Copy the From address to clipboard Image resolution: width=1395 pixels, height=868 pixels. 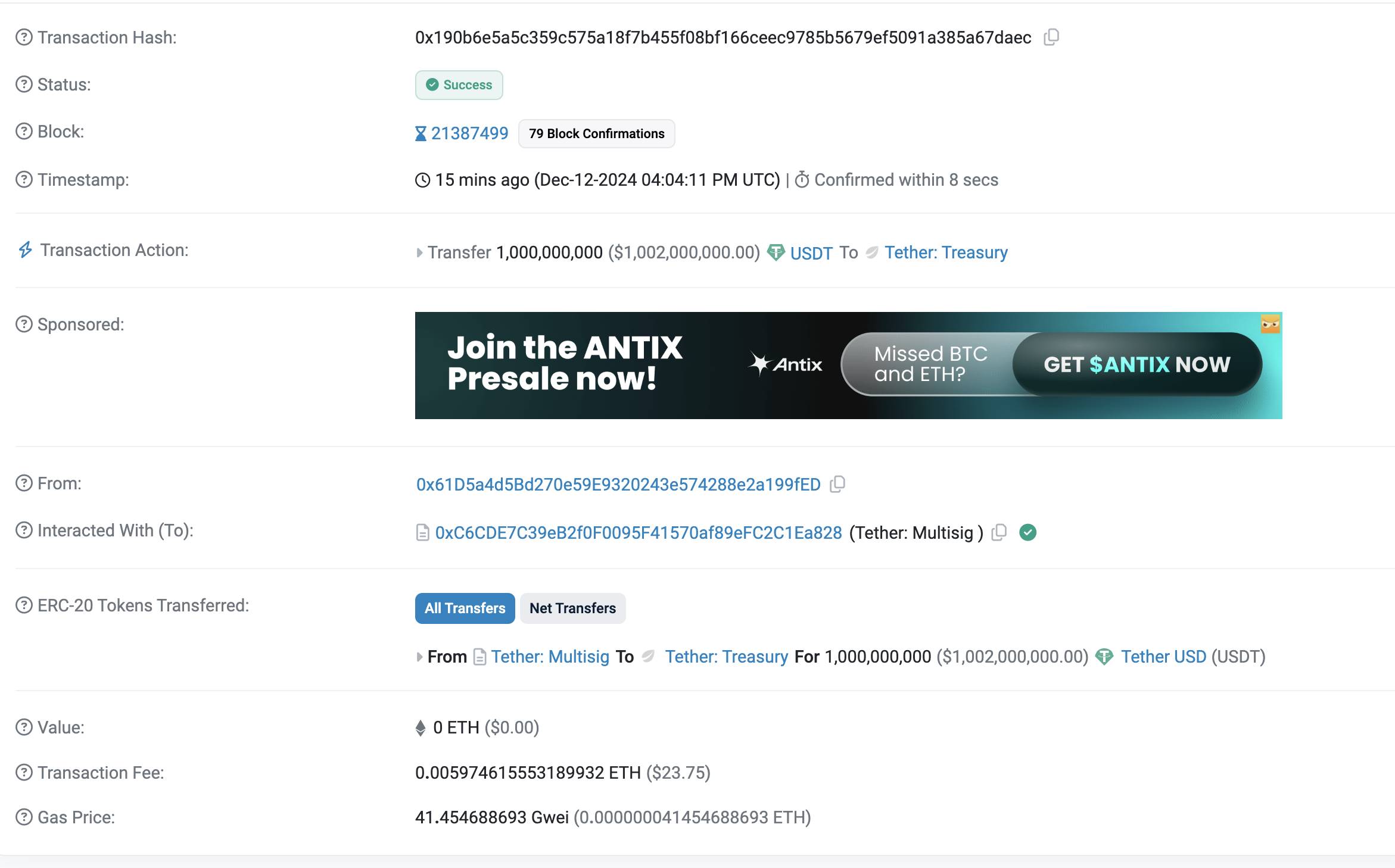pos(837,485)
